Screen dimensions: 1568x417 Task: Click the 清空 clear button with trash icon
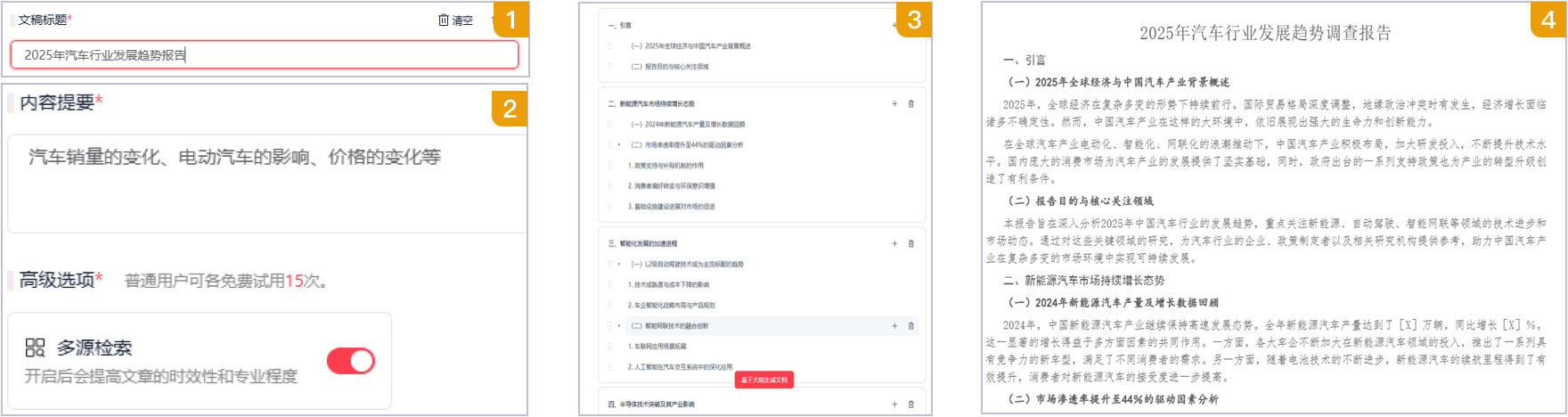[455, 20]
